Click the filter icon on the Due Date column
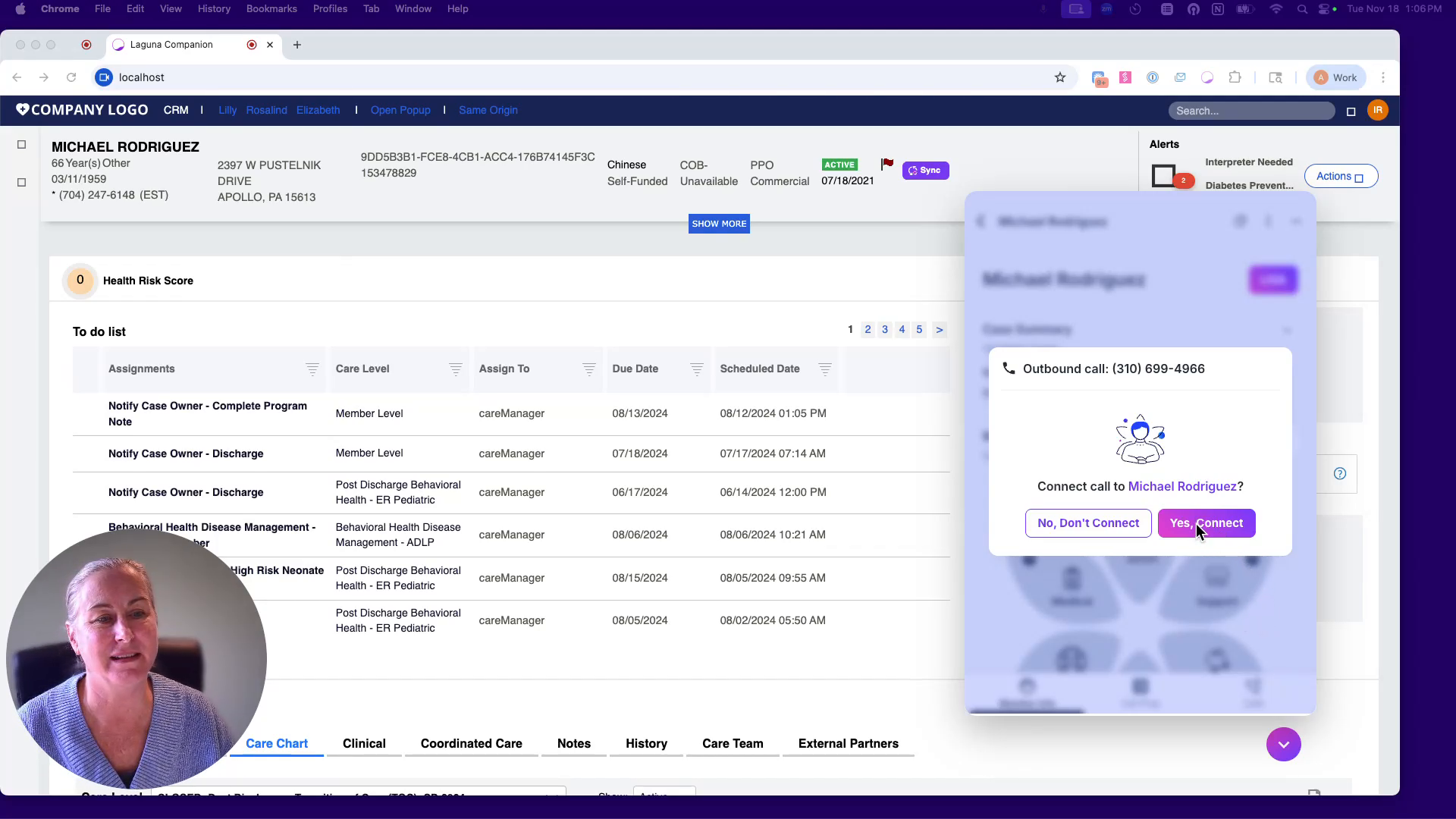 tap(696, 369)
